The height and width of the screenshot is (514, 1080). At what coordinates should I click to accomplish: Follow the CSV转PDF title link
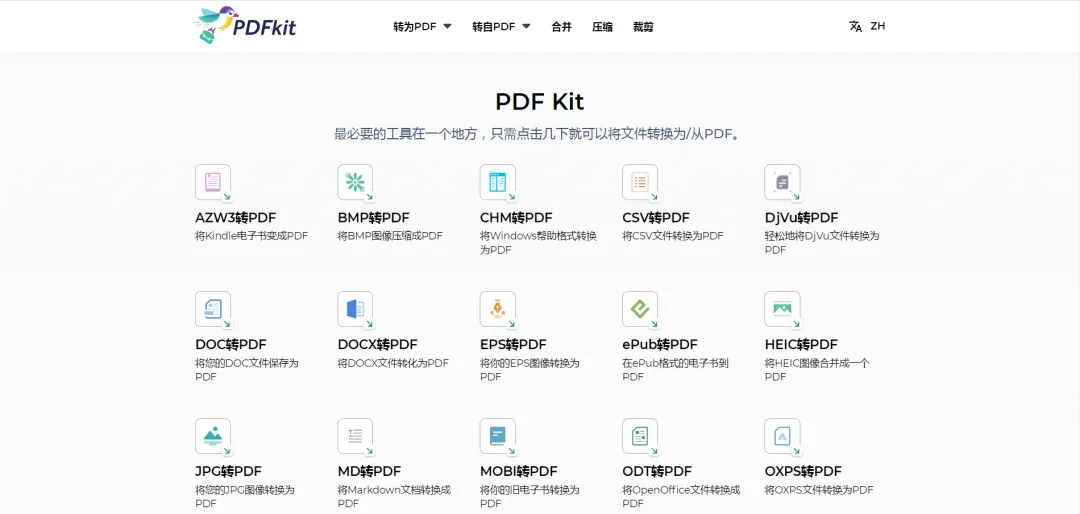click(x=656, y=218)
